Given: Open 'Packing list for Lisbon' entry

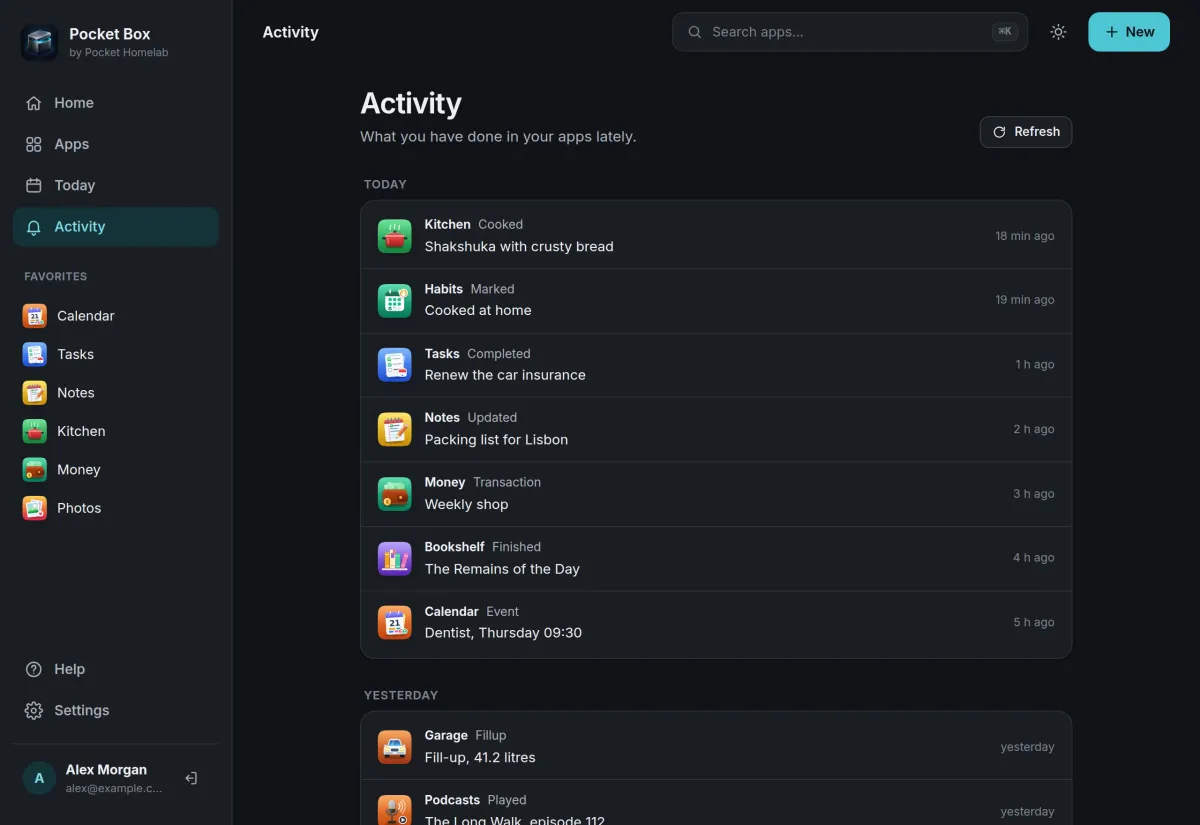Looking at the screenshot, I should tap(716, 429).
